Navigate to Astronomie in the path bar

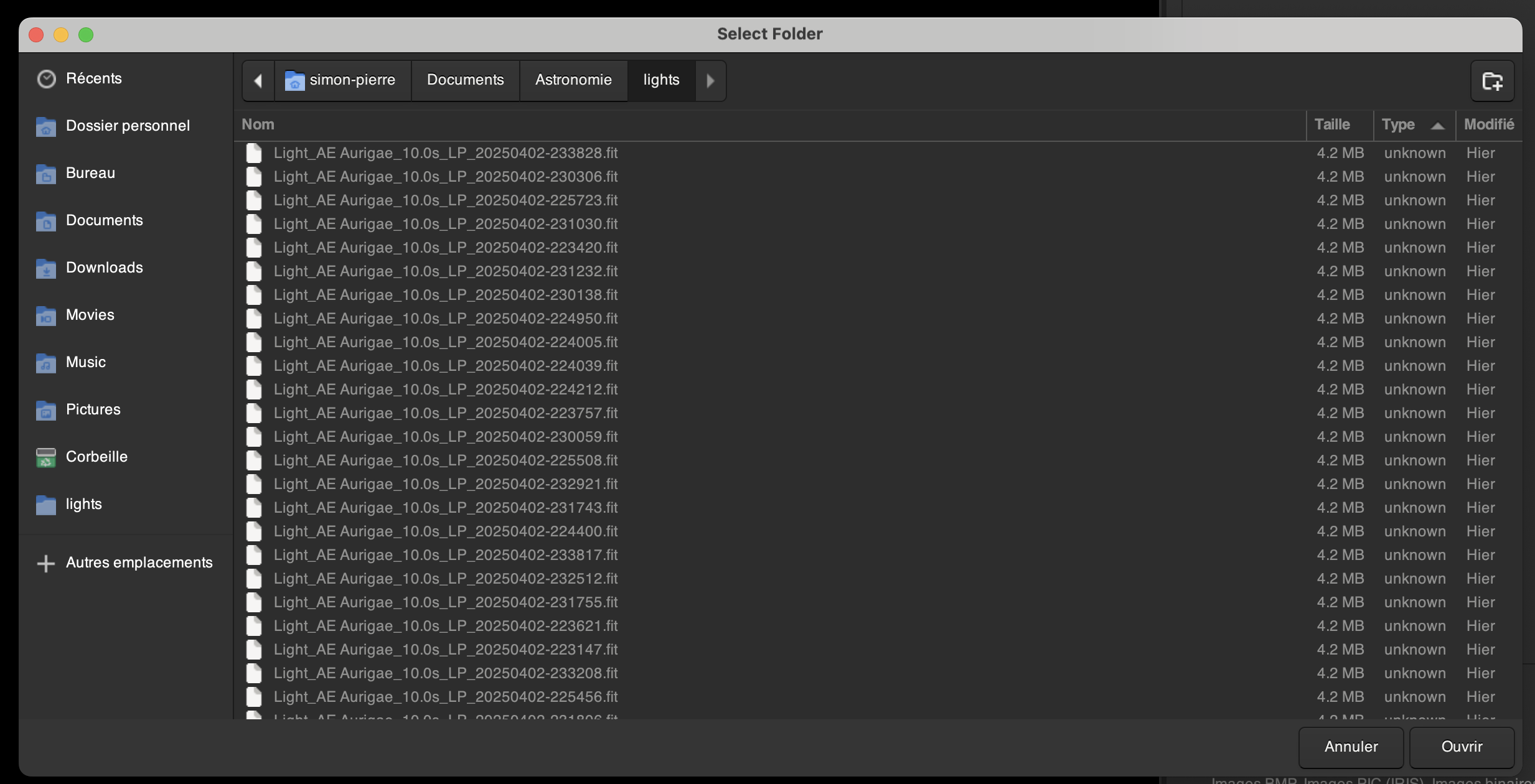pos(573,80)
